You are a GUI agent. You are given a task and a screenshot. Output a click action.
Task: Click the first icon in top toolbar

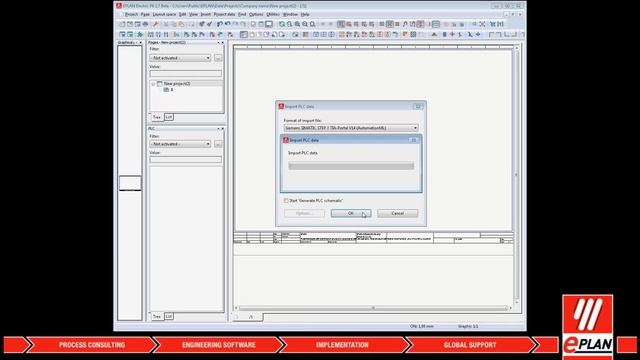tap(122, 24)
